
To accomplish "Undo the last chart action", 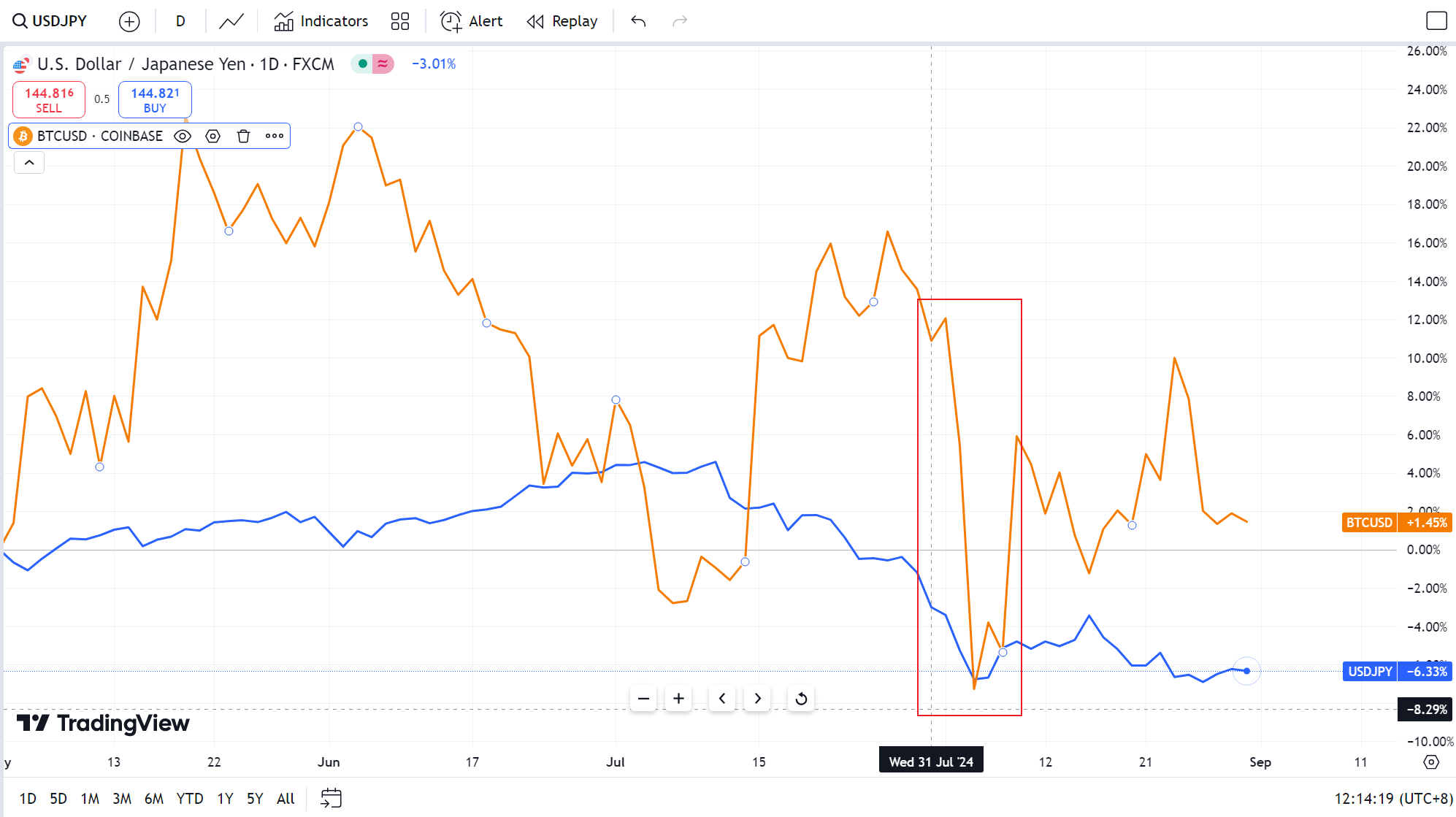I will (x=639, y=21).
